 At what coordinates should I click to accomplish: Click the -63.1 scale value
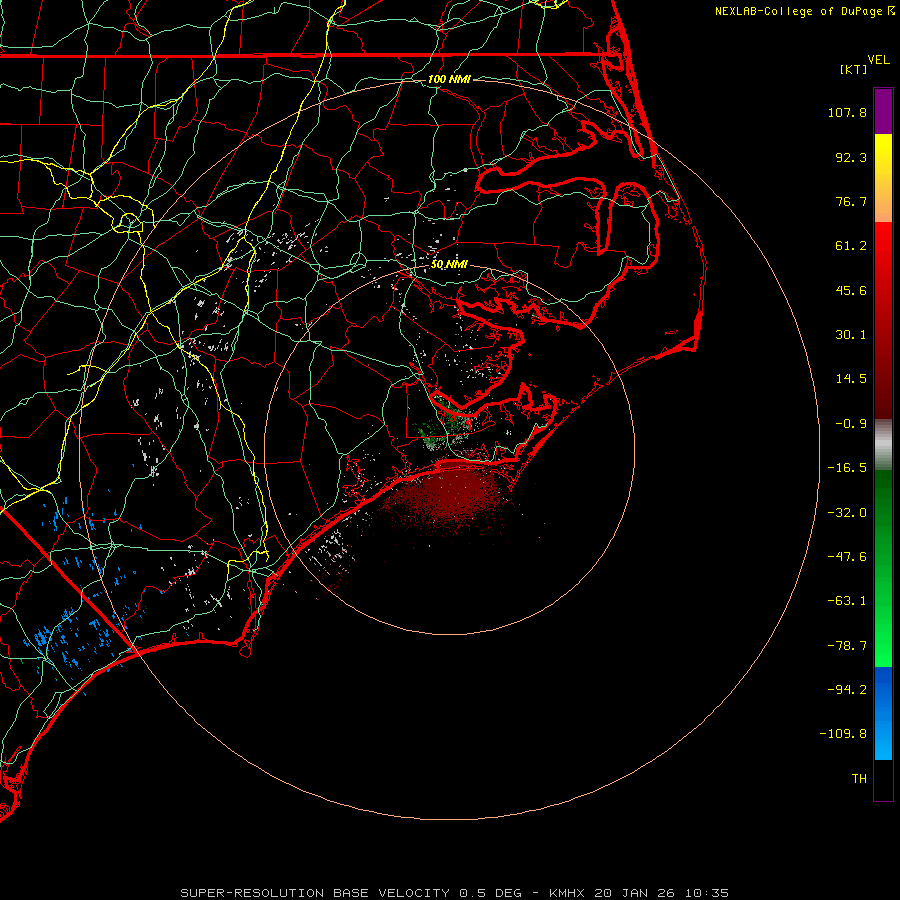[x=847, y=601]
